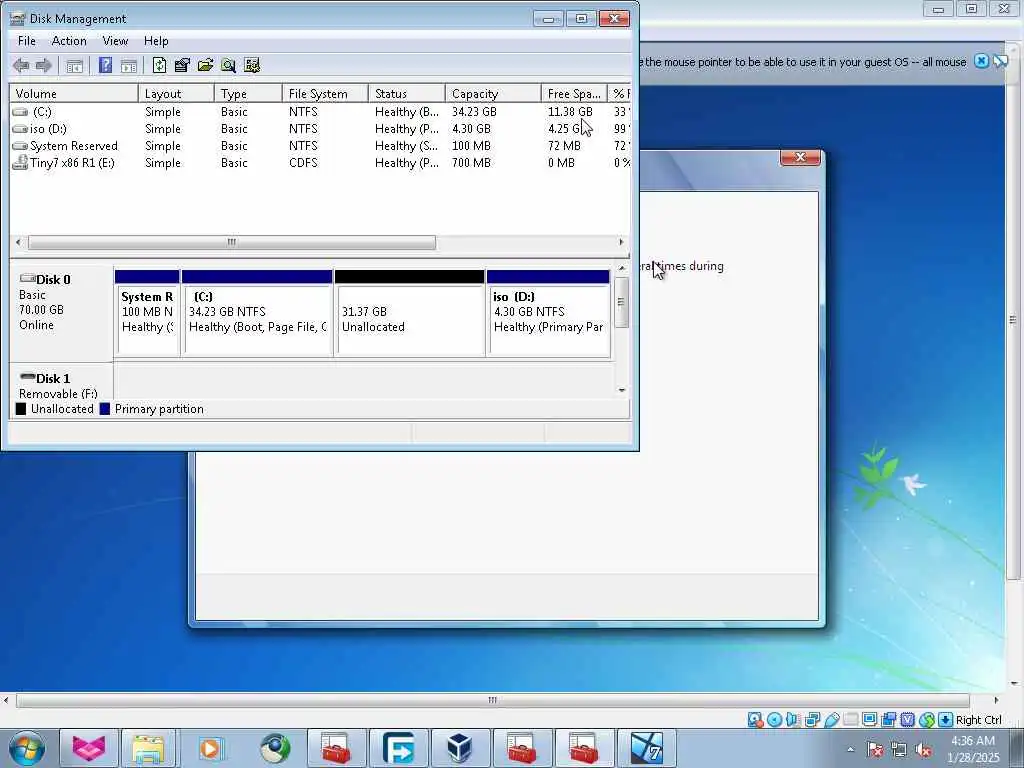The height and width of the screenshot is (768, 1024).
Task: Open the pink cat app in taskbar
Action: 89,748
